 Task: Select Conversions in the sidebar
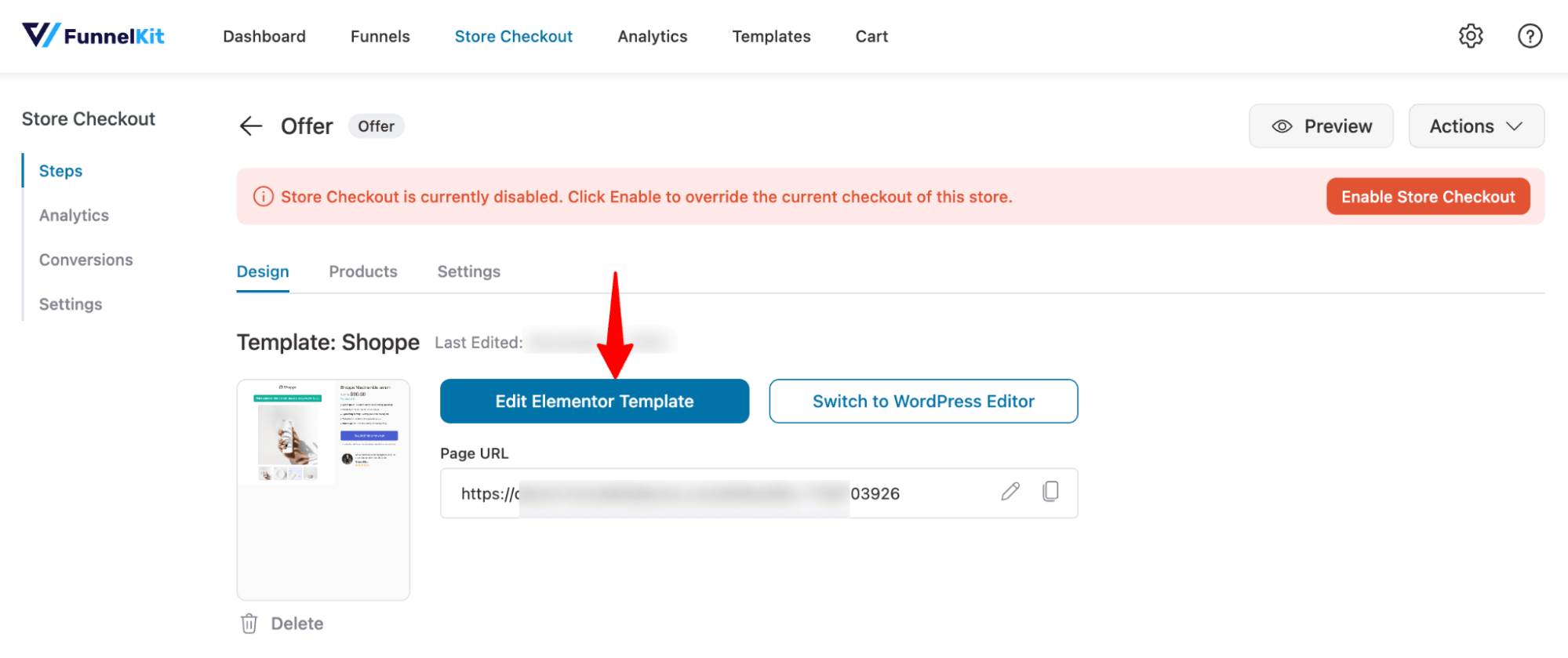click(86, 260)
